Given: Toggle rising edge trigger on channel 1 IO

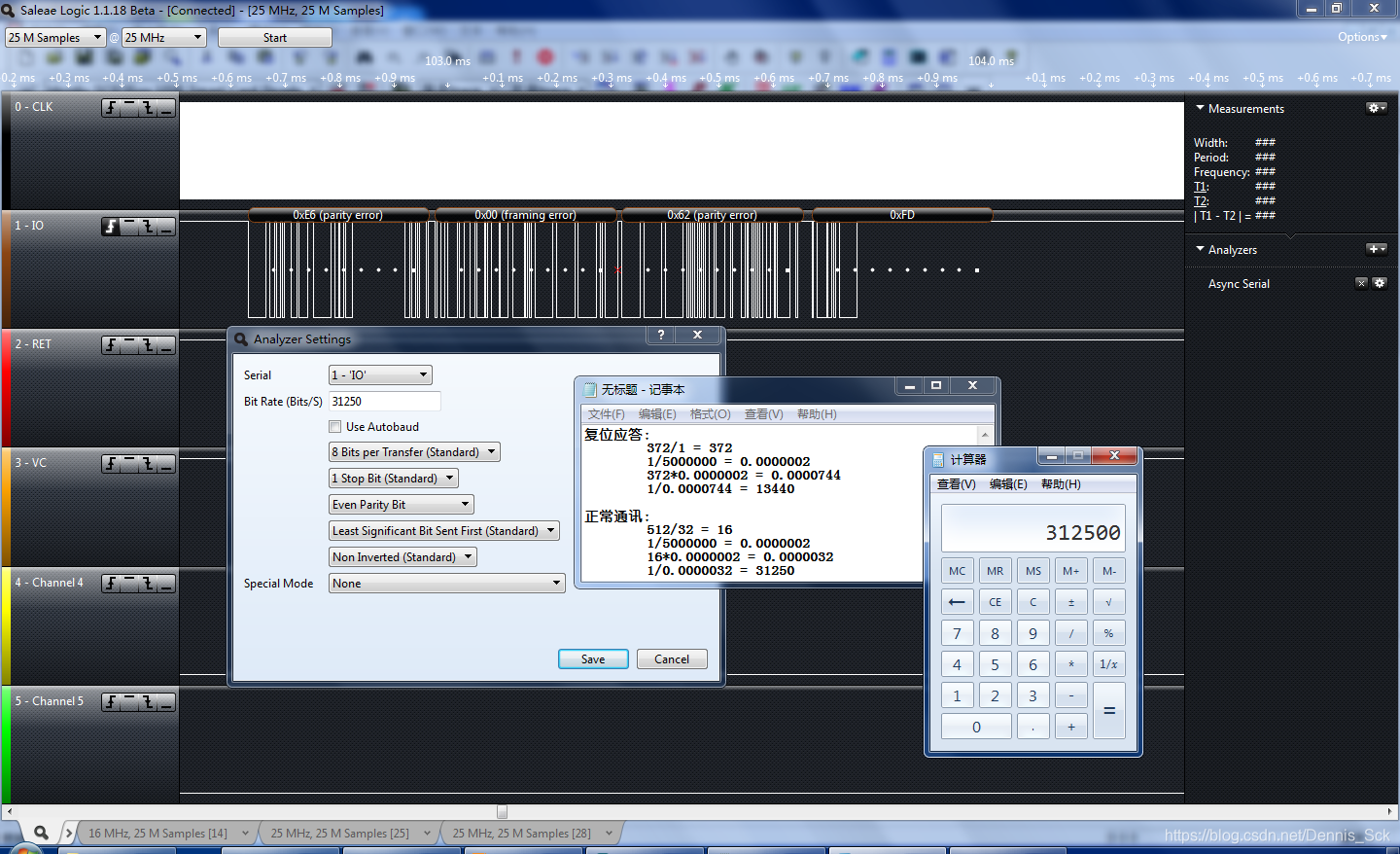Looking at the screenshot, I should click(112, 227).
